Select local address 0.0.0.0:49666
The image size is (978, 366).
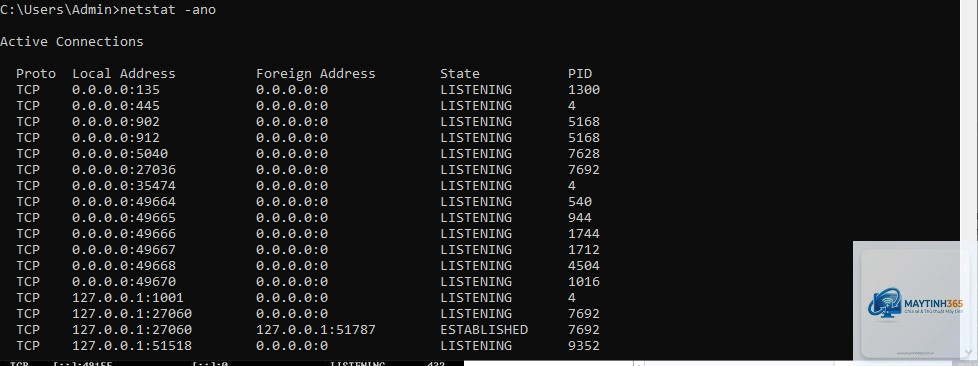[x=123, y=234]
